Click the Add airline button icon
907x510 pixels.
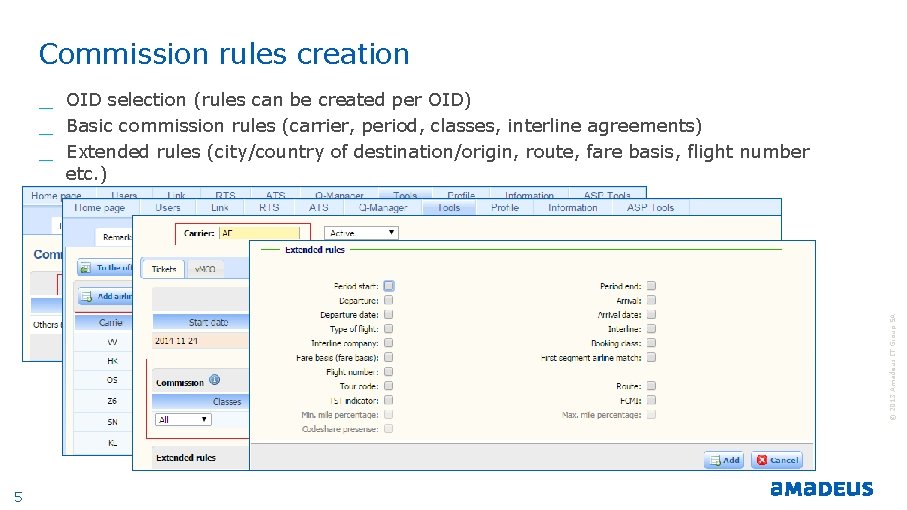(x=87, y=297)
